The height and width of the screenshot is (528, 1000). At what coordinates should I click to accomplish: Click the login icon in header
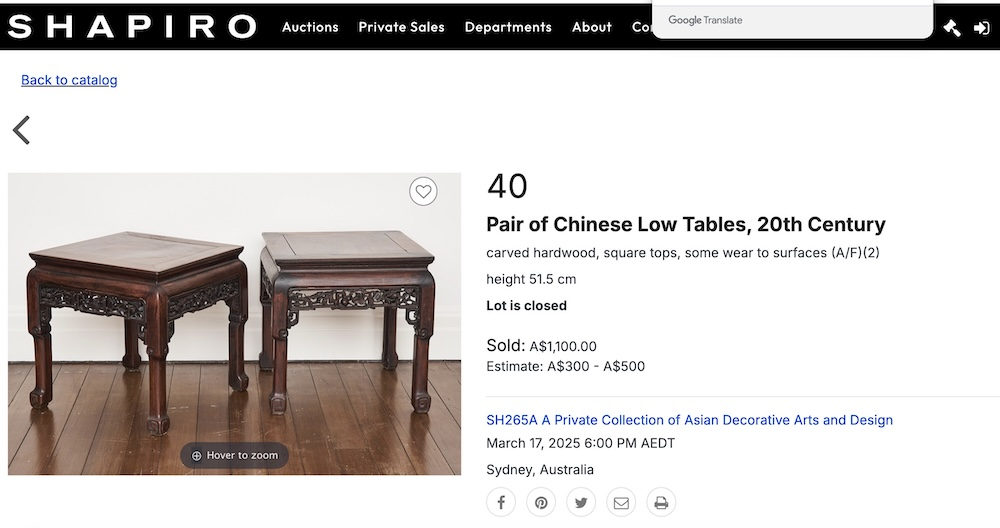(x=981, y=28)
